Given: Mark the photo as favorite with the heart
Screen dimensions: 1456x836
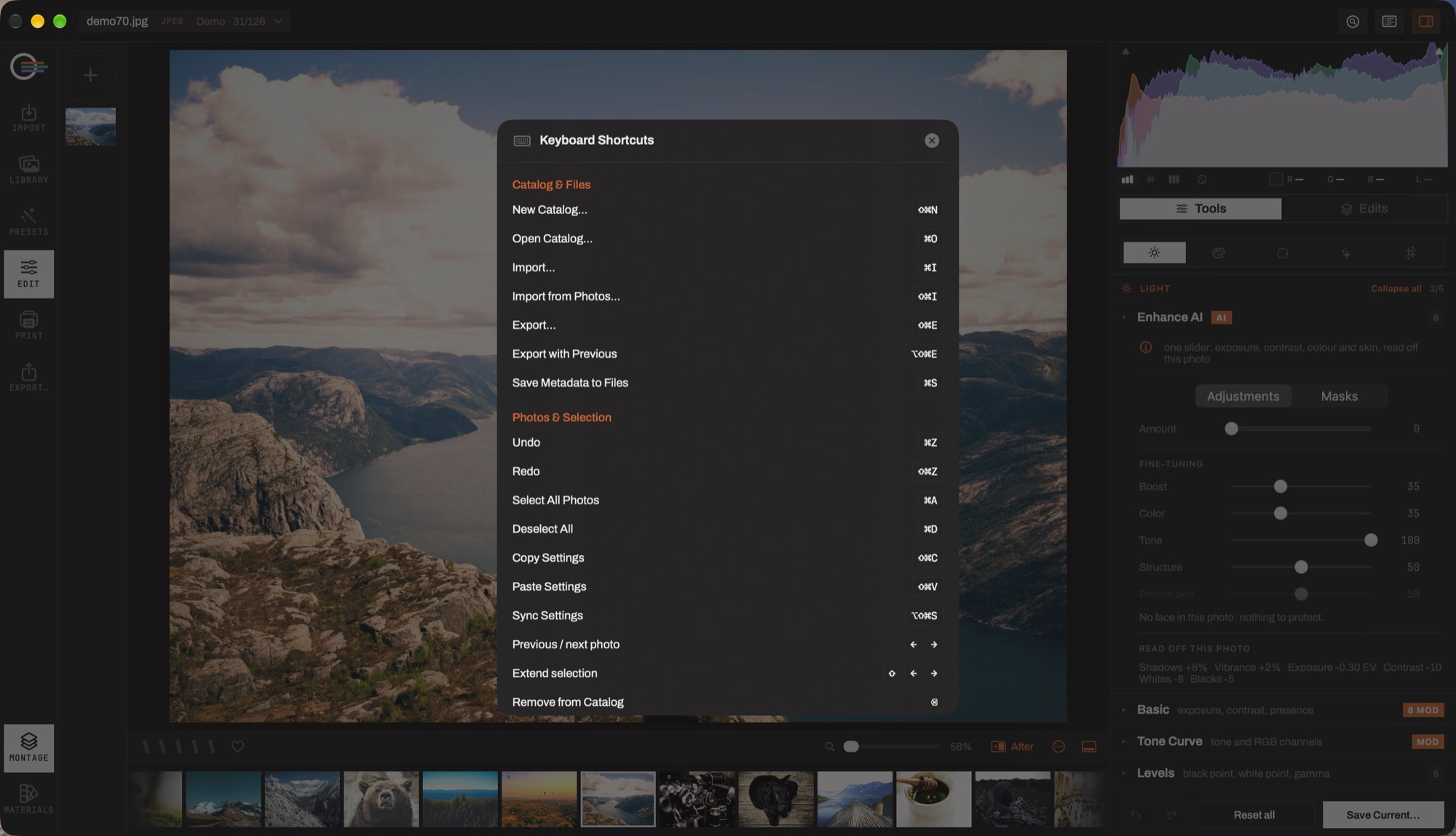Looking at the screenshot, I should point(237,747).
